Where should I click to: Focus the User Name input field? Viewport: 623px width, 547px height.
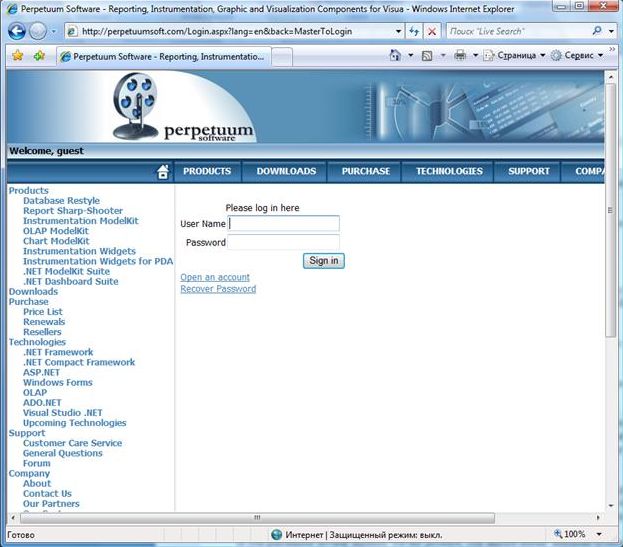pyautogui.click(x=284, y=223)
